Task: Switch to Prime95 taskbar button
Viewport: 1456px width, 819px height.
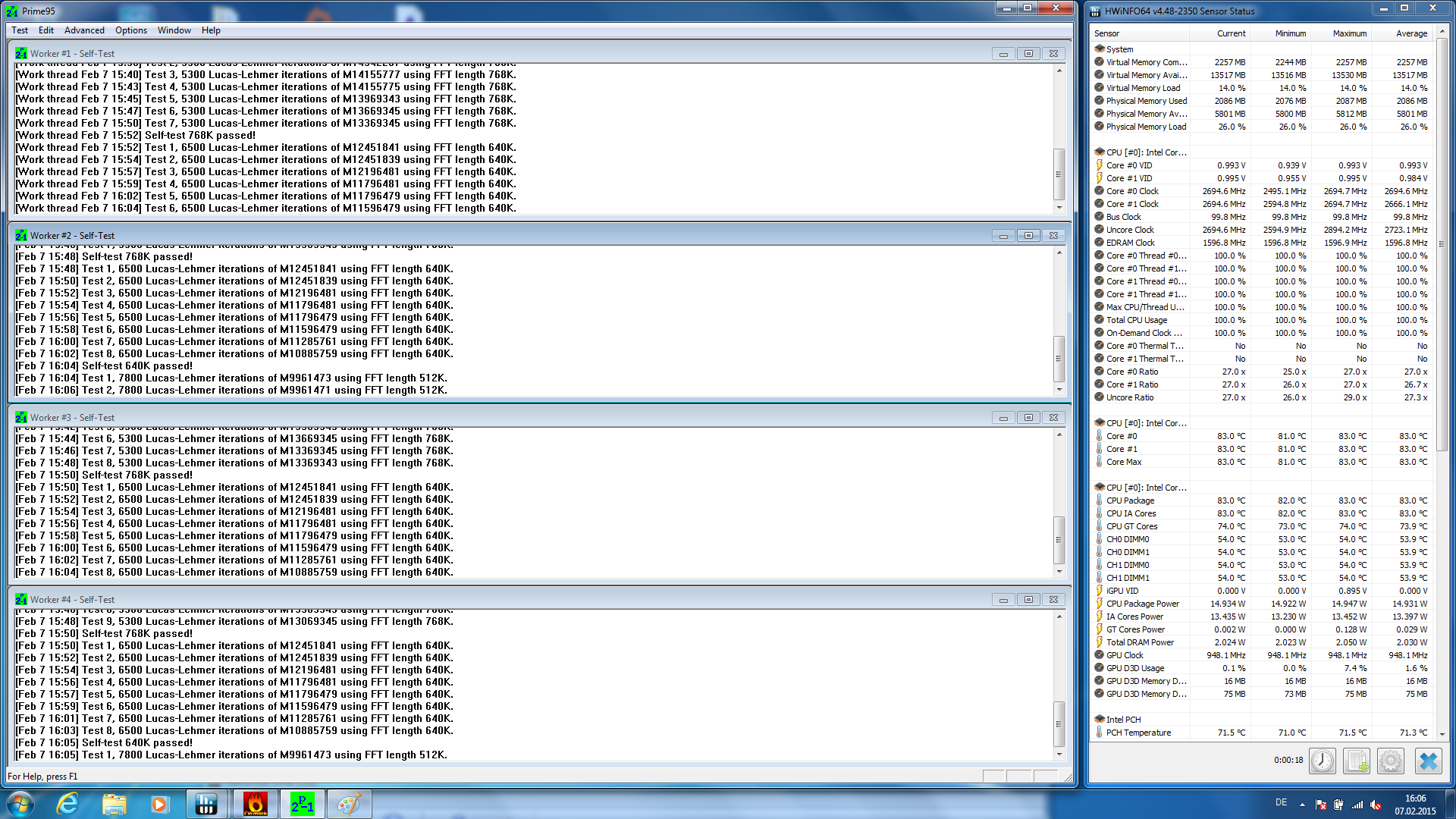Action: pyautogui.click(x=303, y=804)
